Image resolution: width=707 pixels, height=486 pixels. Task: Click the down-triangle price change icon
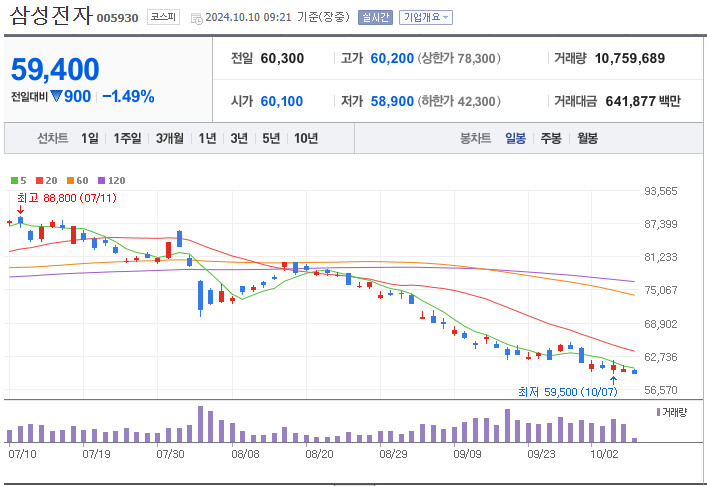click(56, 97)
